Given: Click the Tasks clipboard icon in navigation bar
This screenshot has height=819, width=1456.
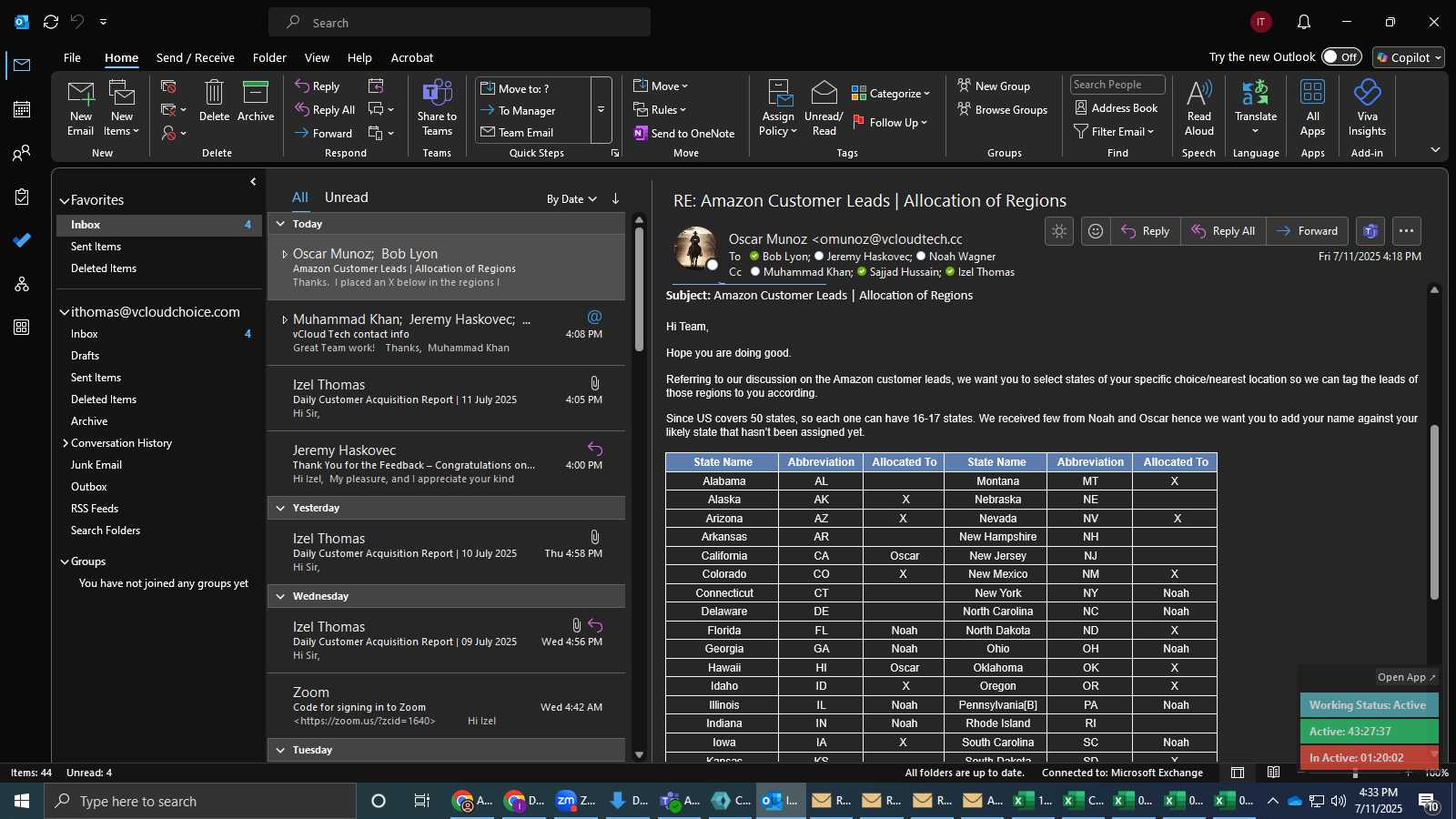Looking at the screenshot, I should pyautogui.click(x=22, y=197).
